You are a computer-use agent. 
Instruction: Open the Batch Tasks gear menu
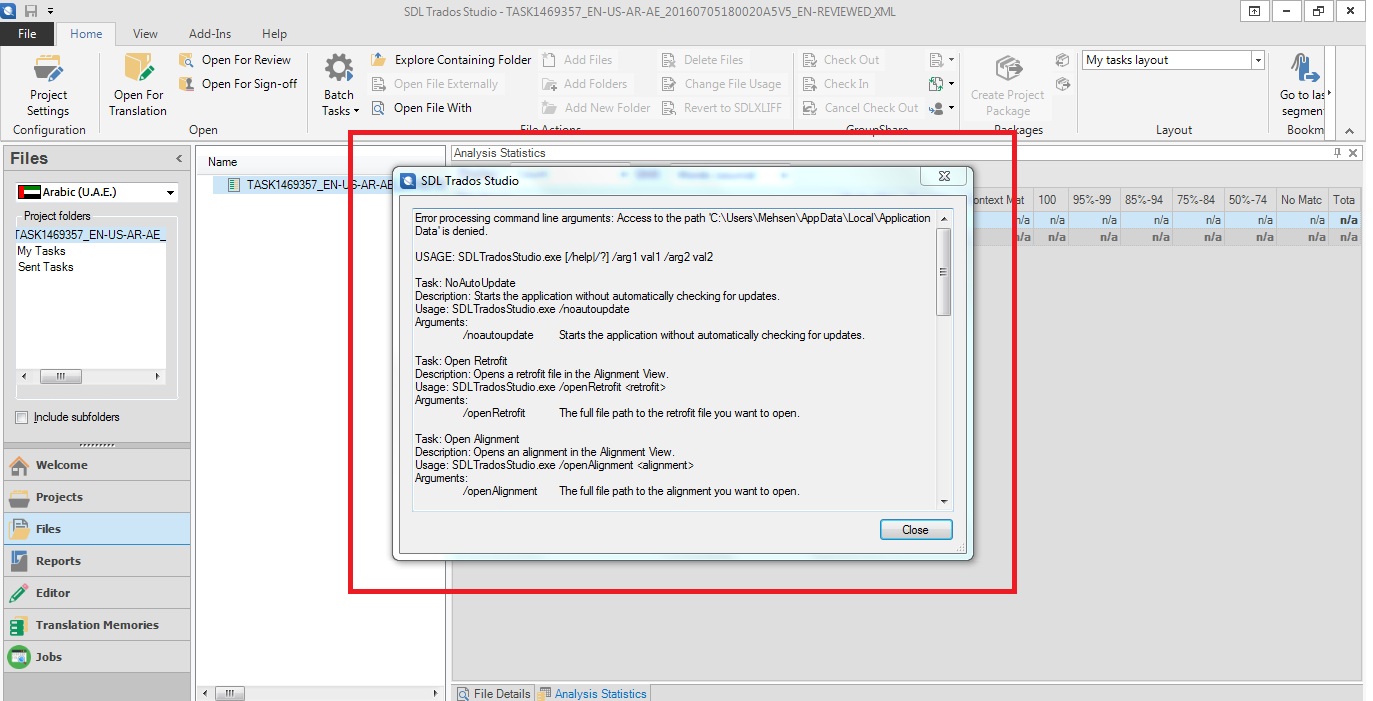click(339, 85)
